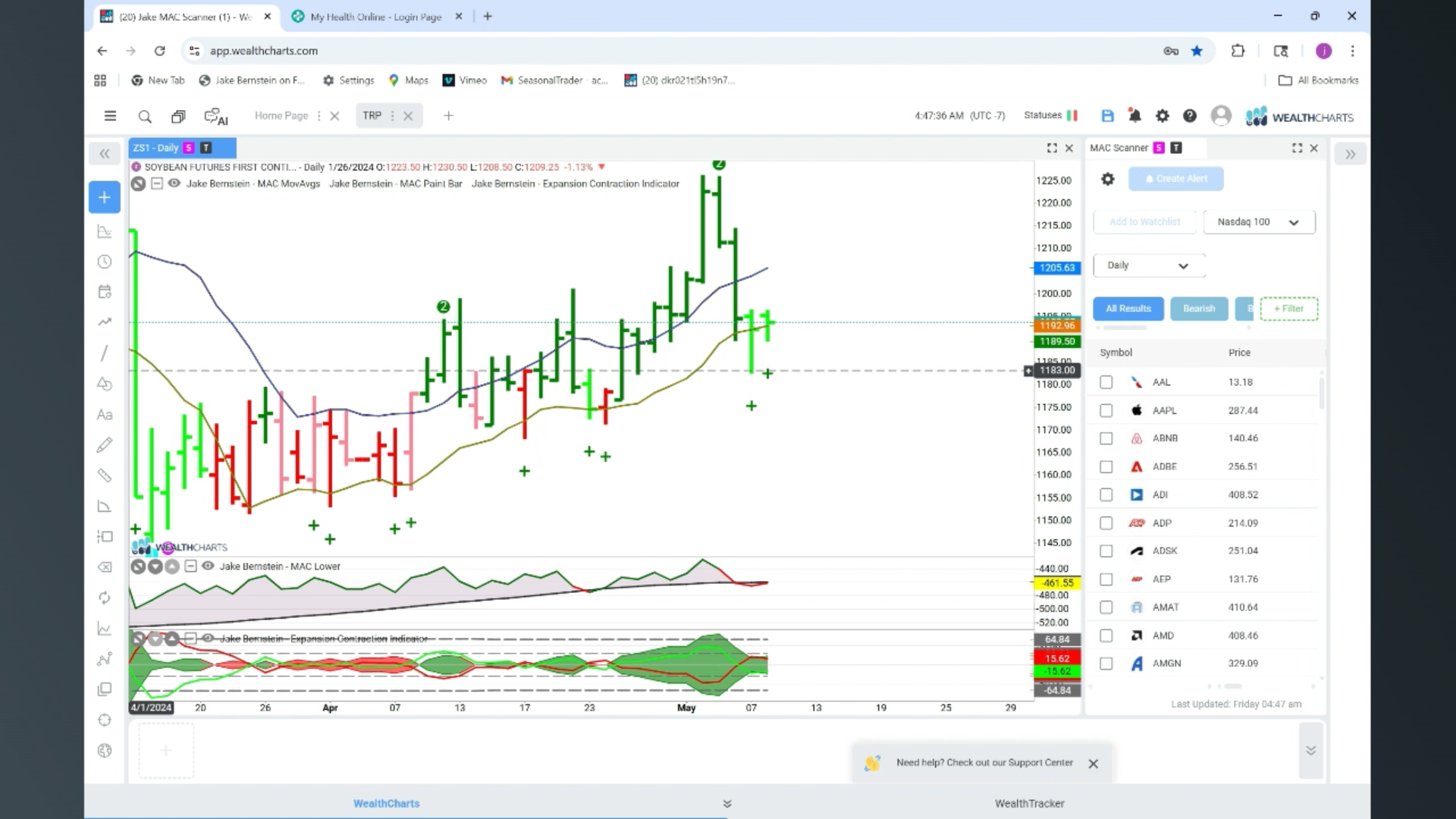Select the ruler measure tool
The height and width of the screenshot is (819, 1456).
(105, 475)
